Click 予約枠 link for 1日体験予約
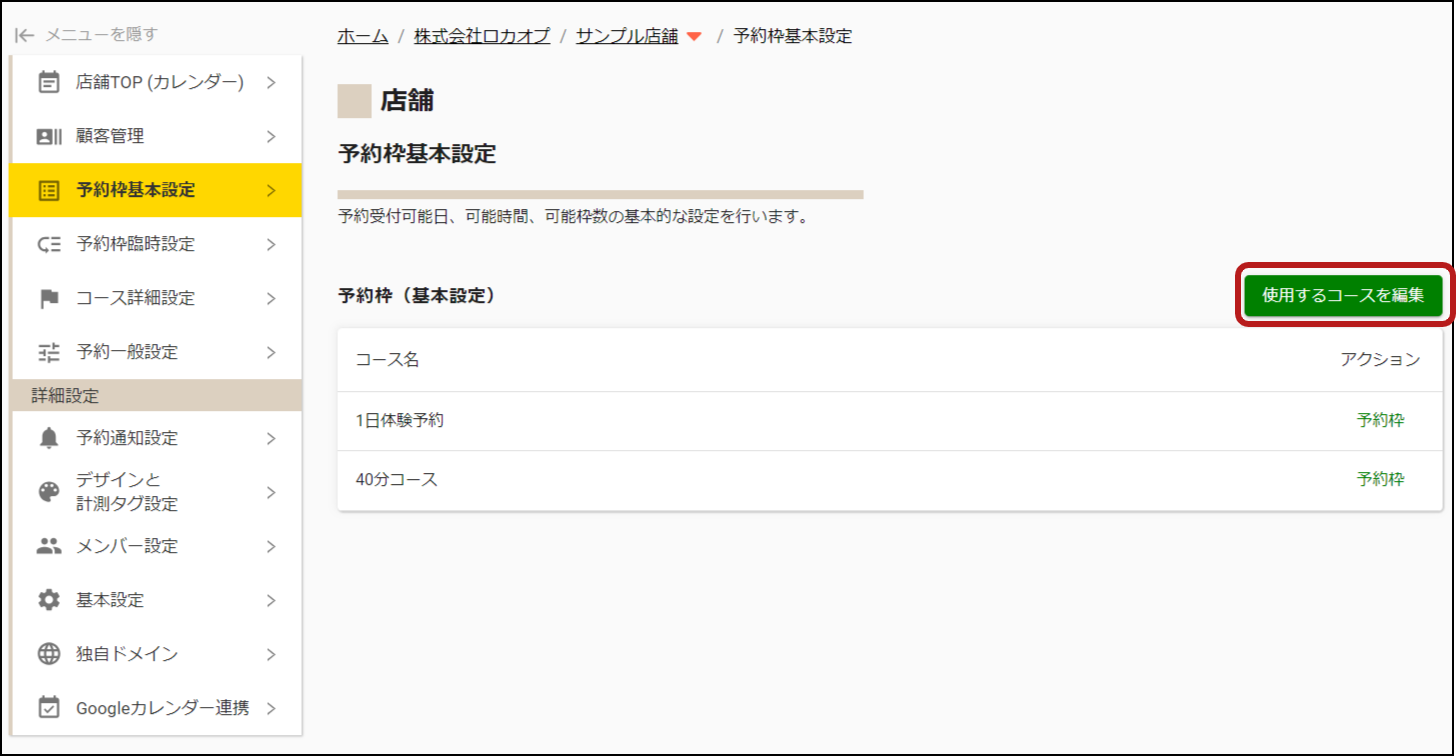This screenshot has width=1456, height=756. coord(1380,420)
